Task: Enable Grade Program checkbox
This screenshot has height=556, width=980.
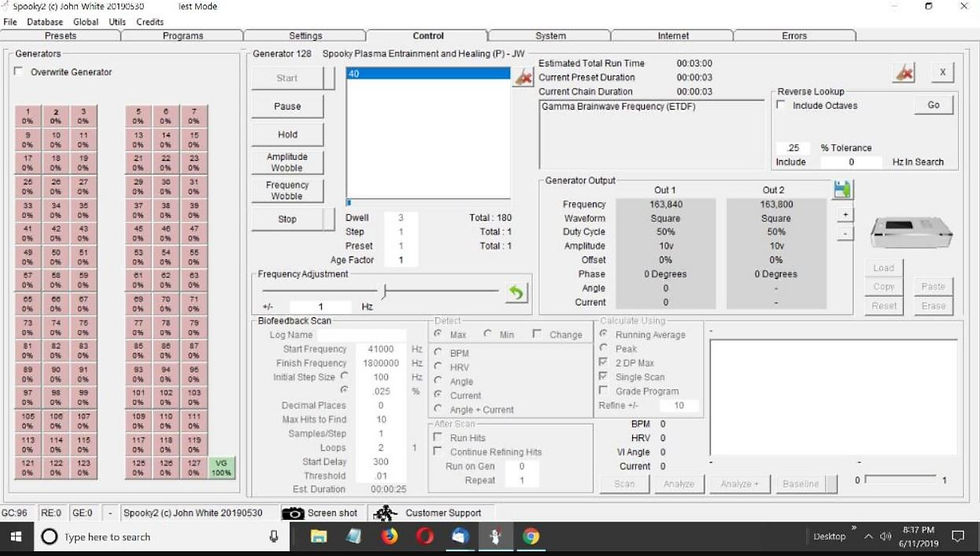Action: click(x=603, y=390)
